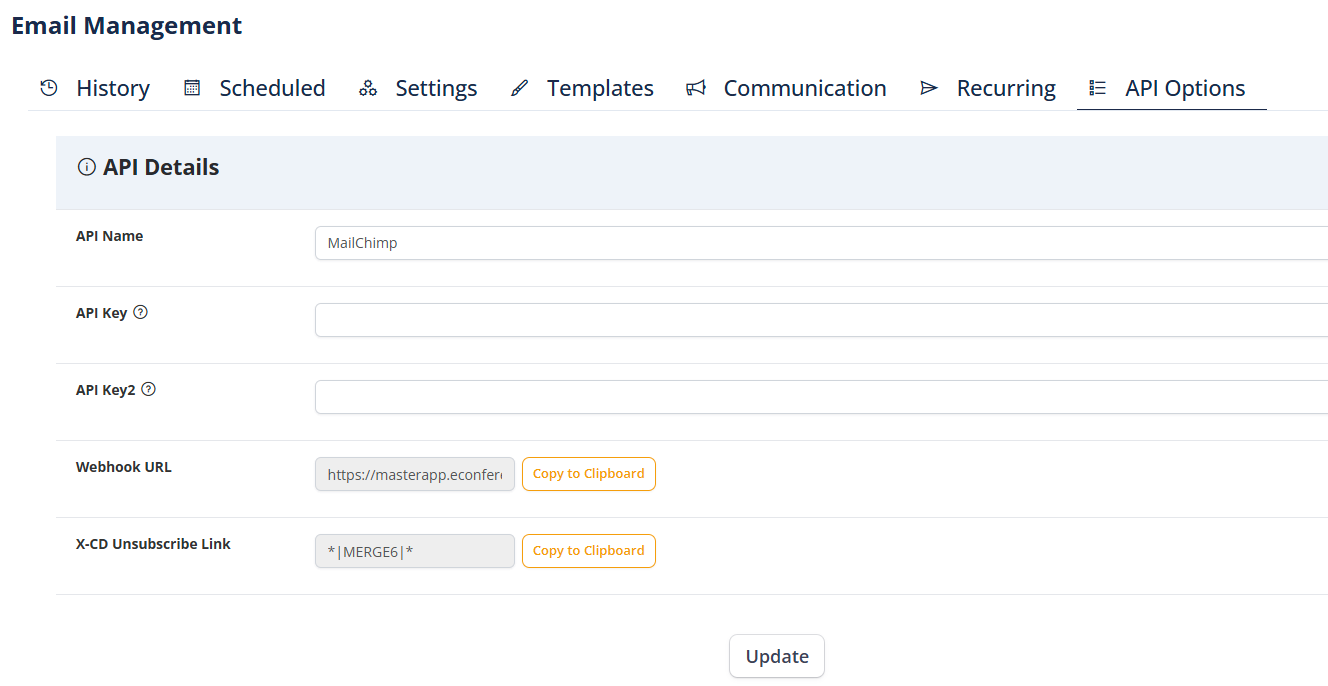Select the Webhook URL text box
The image size is (1328, 686).
[x=414, y=475]
